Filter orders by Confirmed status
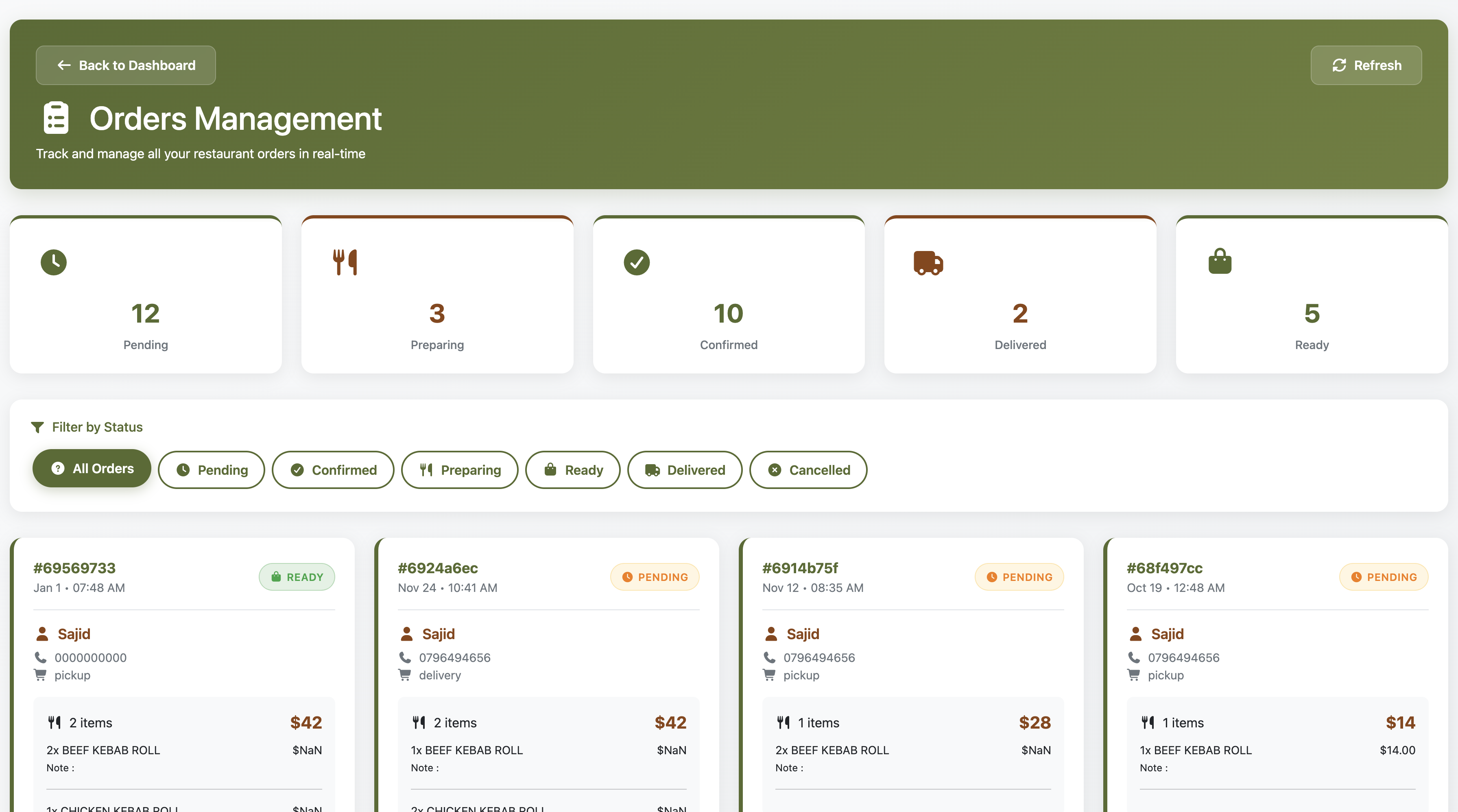 (333, 469)
